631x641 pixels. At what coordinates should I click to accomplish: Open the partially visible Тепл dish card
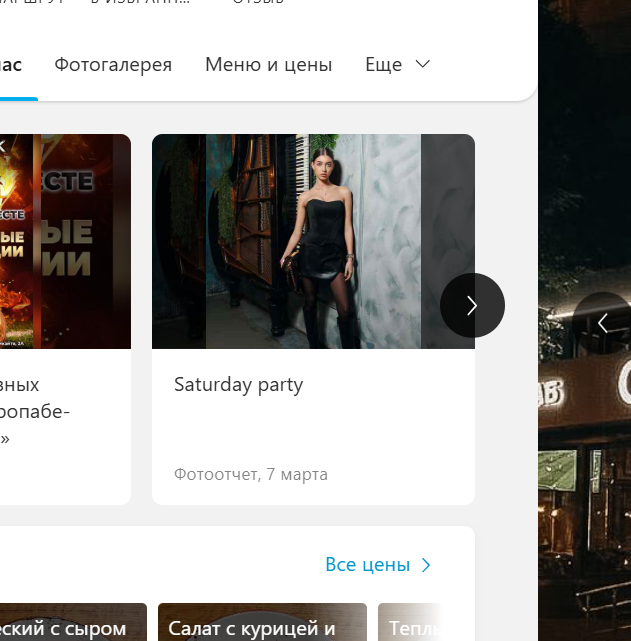point(411,622)
